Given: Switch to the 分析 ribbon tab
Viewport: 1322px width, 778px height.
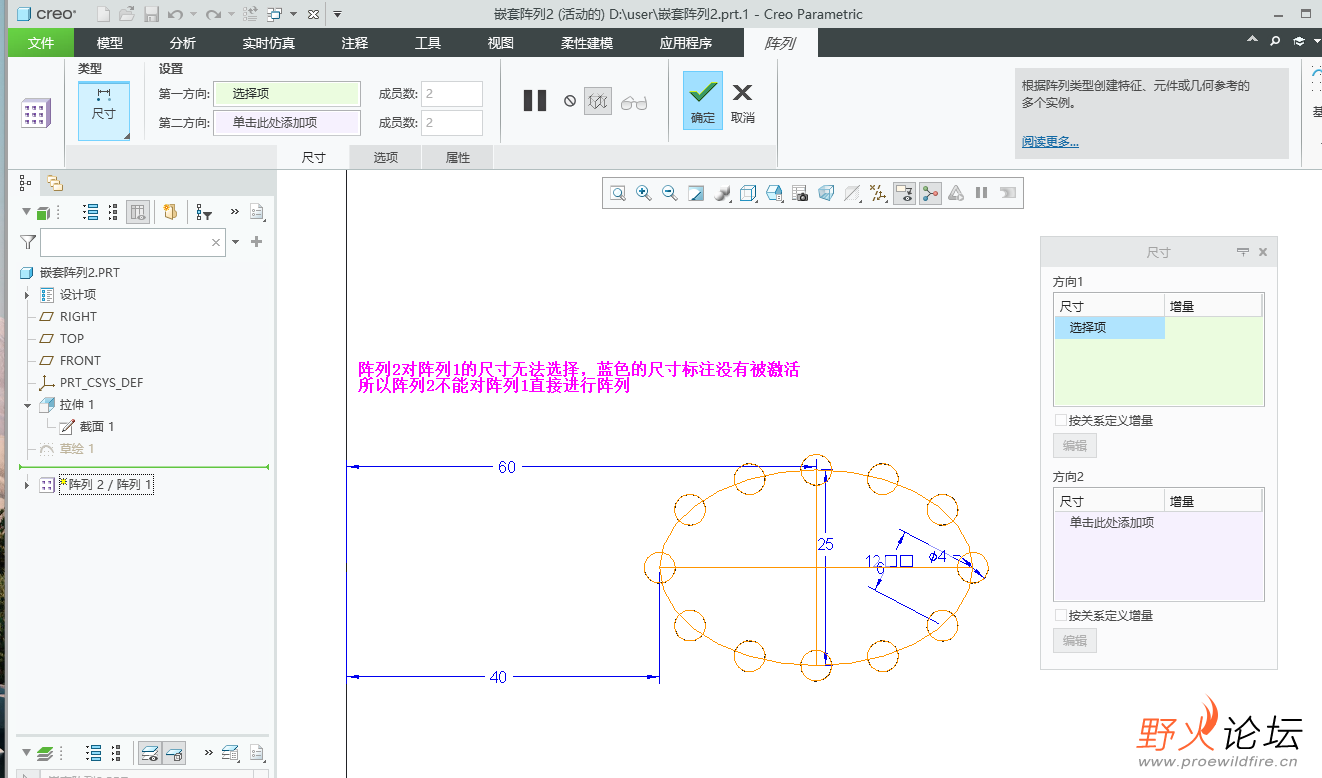Looking at the screenshot, I should 183,43.
